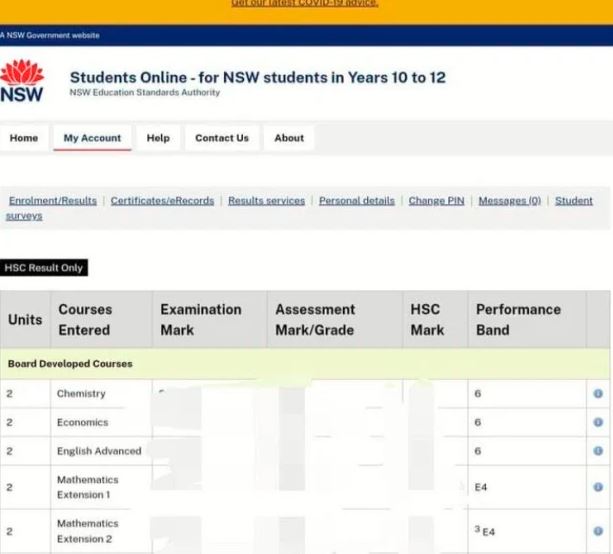Select the Mathematics Extension 1 course name
Viewport: 613px width, 554px height.
pyautogui.click(x=88, y=487)
